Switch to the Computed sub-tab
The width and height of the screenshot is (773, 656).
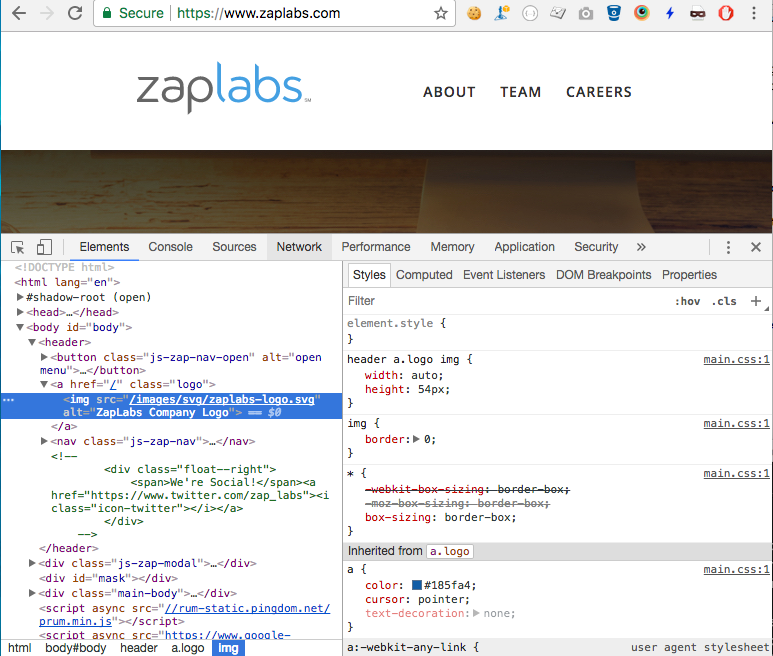point(424,275)
